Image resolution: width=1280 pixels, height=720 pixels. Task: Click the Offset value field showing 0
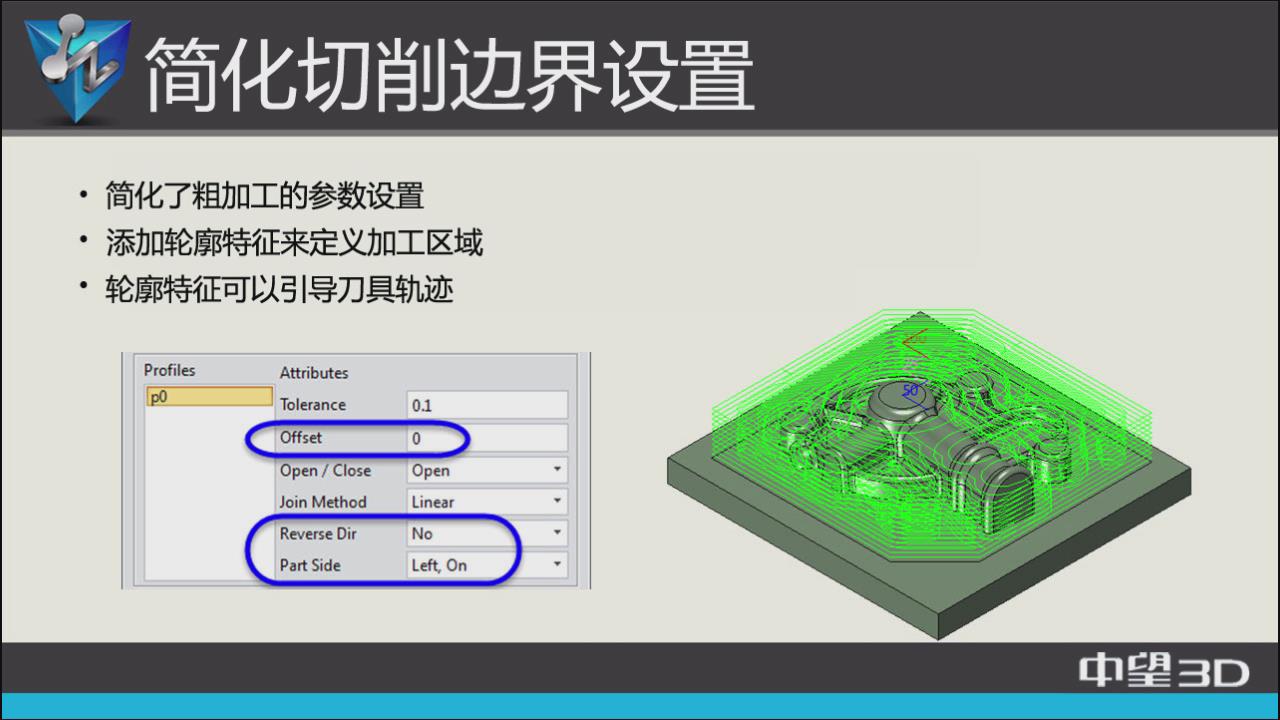tap(487, 438)
